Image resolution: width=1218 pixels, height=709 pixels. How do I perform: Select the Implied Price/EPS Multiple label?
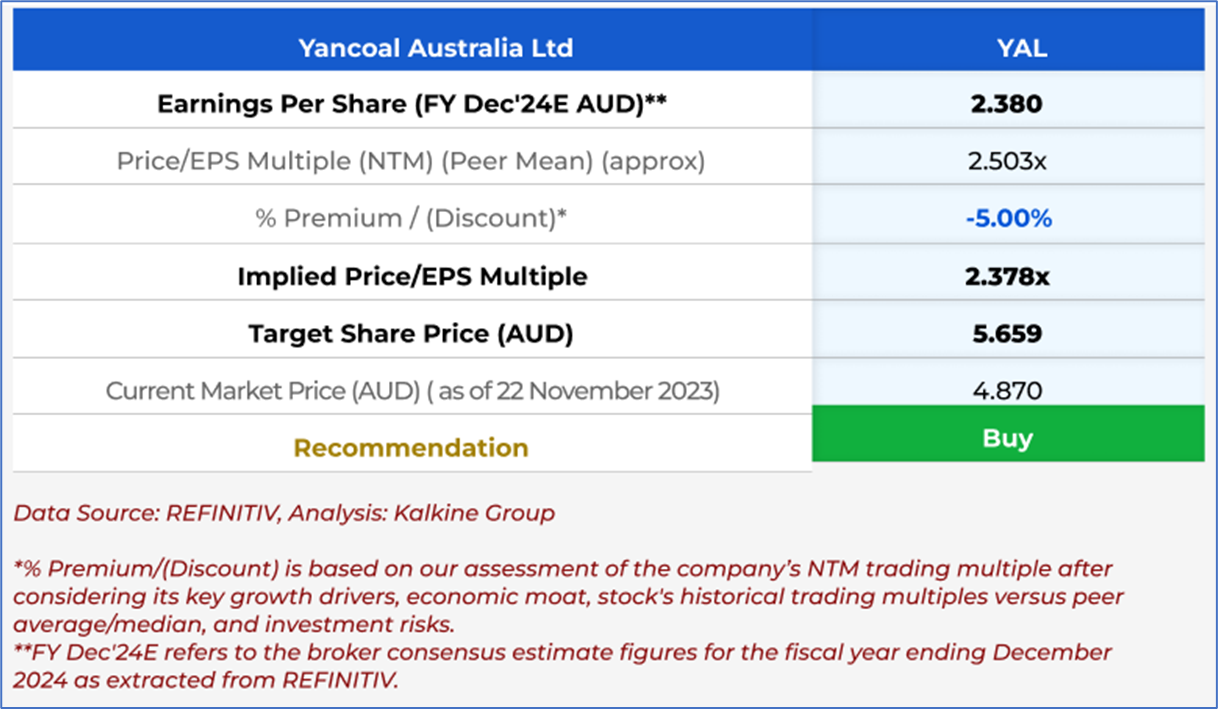411,276
